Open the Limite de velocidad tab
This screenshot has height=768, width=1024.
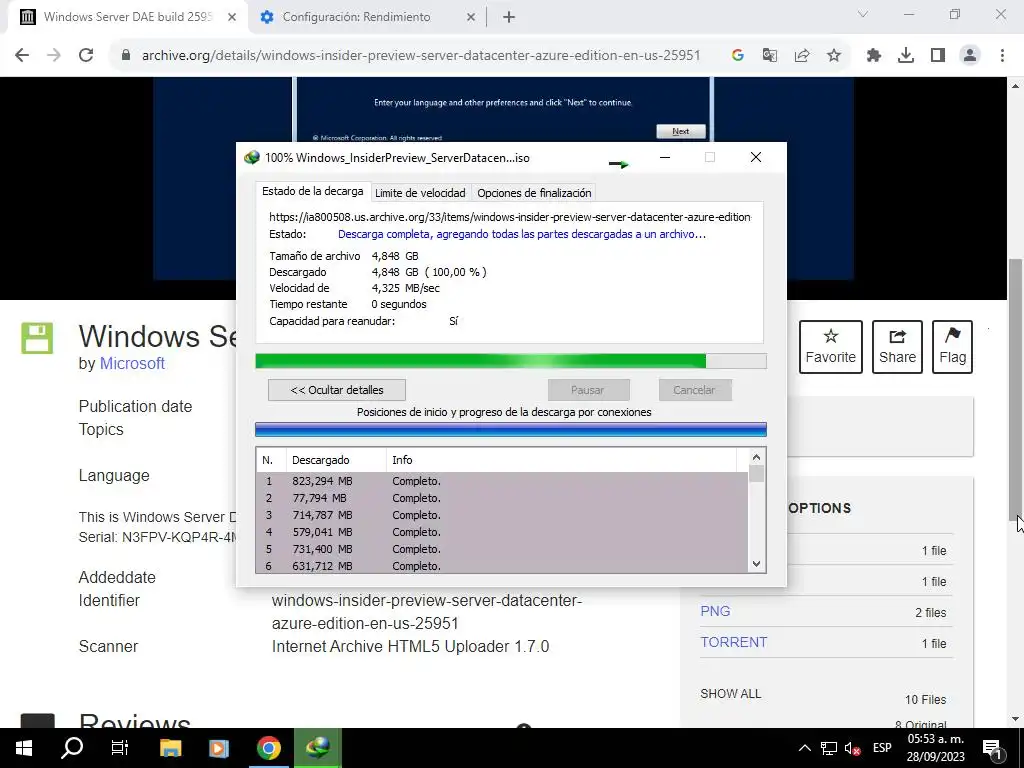tap(420, 193)
